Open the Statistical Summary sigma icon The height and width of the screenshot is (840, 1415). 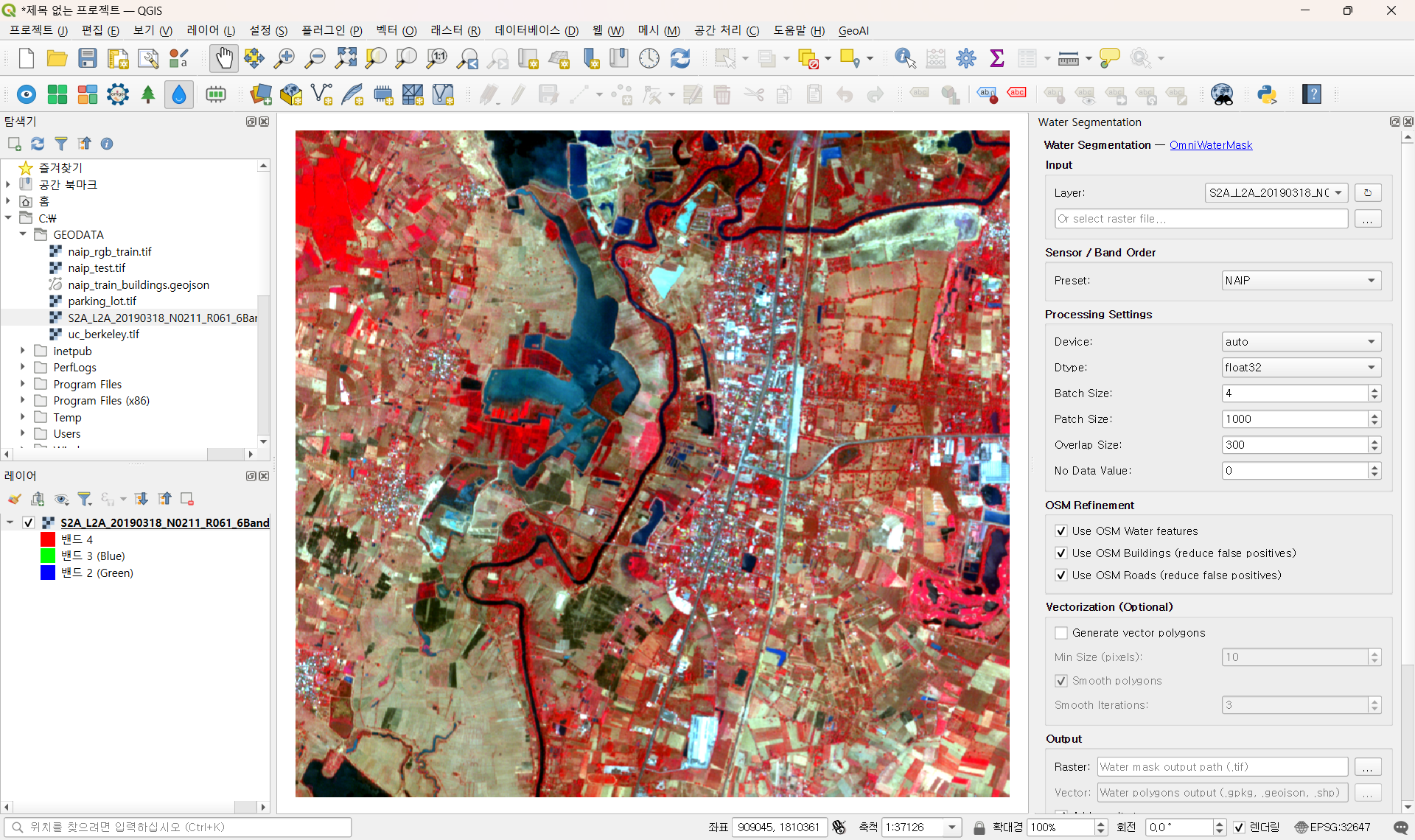[996, 58]
